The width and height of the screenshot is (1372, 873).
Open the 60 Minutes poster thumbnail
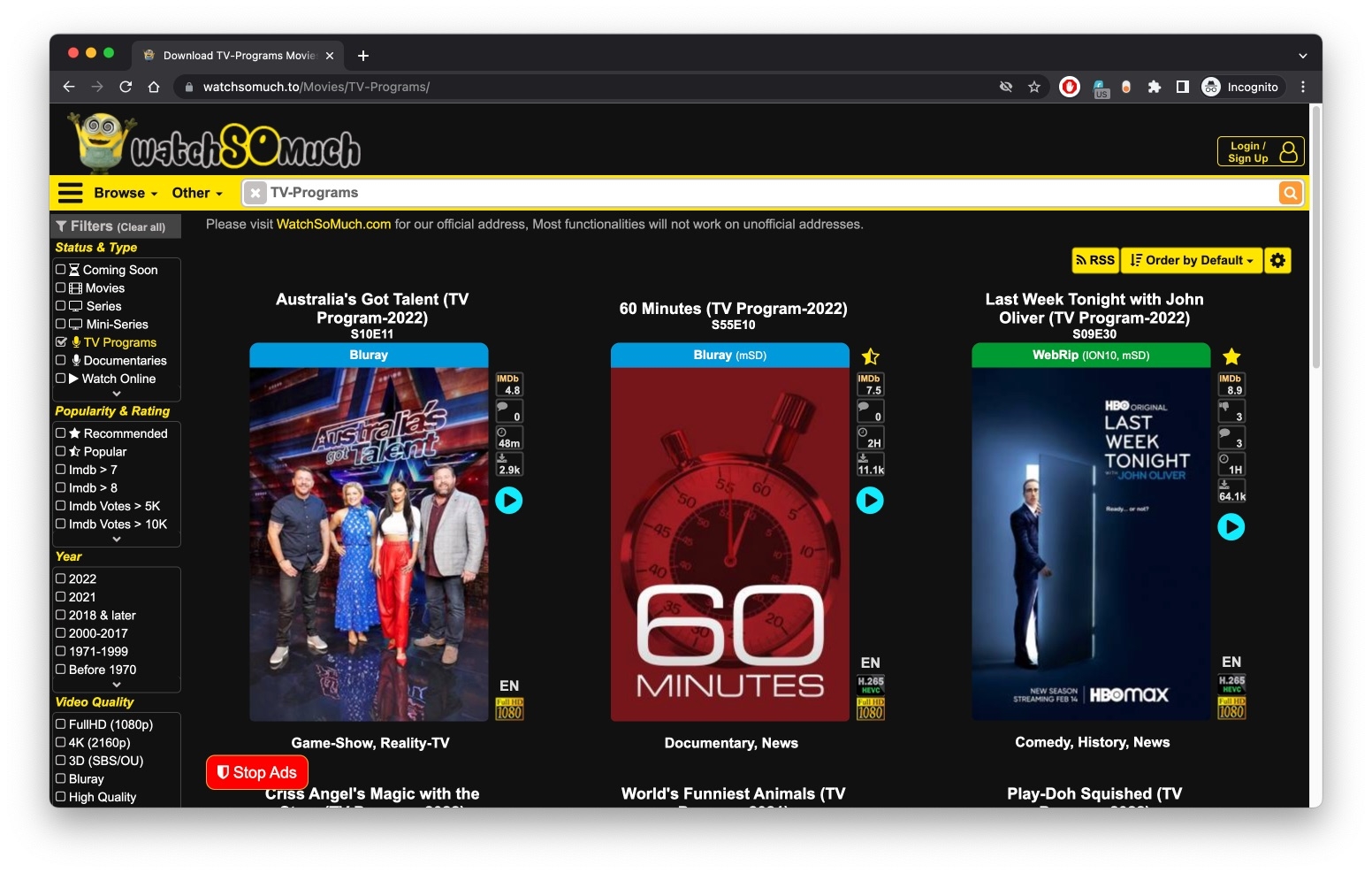(x=730, y=544)
